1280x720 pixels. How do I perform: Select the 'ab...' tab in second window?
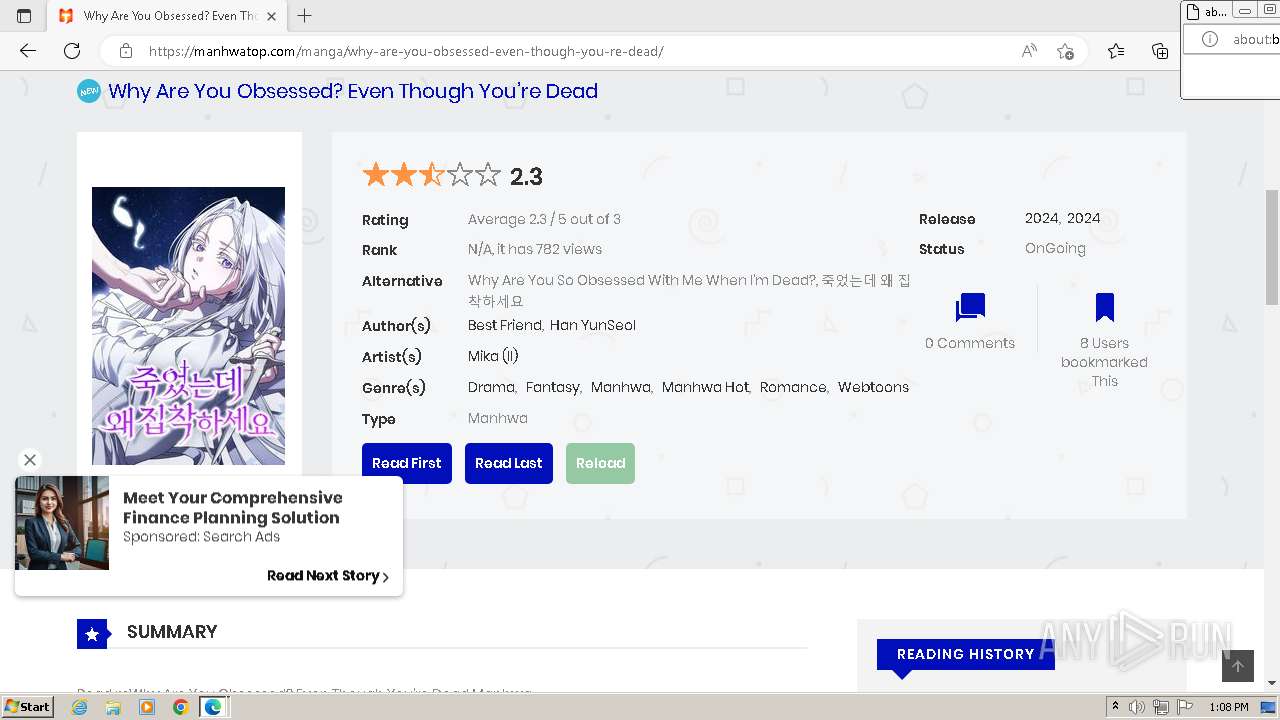coord(1207,12)
